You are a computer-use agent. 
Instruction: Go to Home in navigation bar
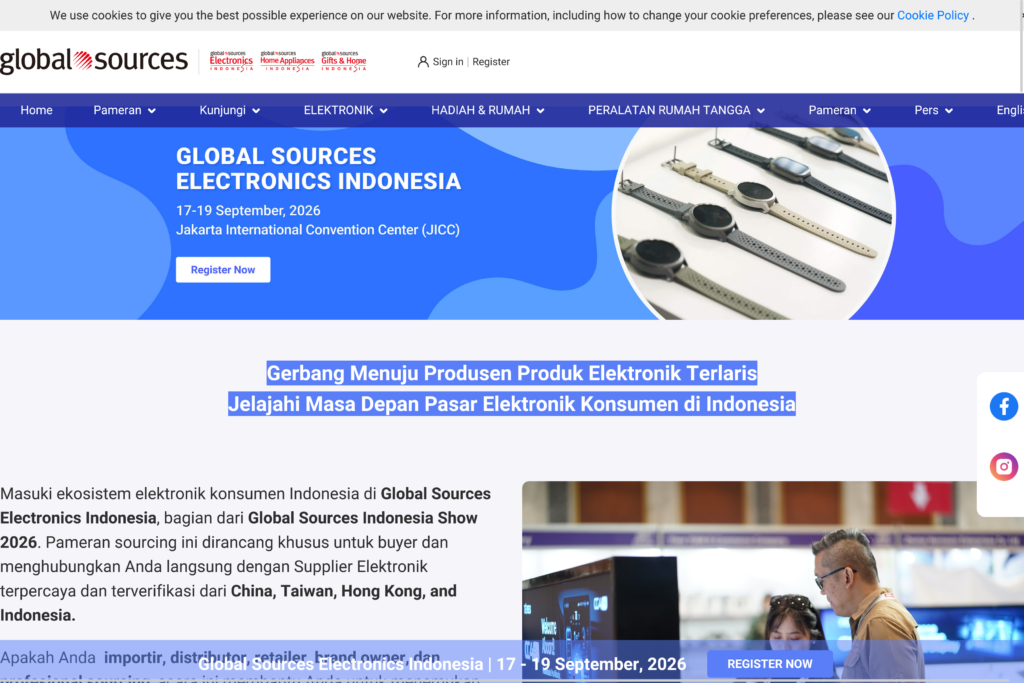click(36, 110)
